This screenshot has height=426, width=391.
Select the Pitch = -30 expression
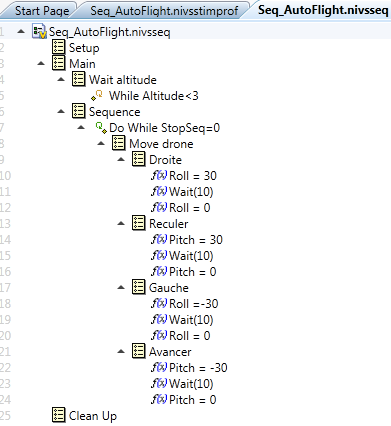click(x=198, y=368)
